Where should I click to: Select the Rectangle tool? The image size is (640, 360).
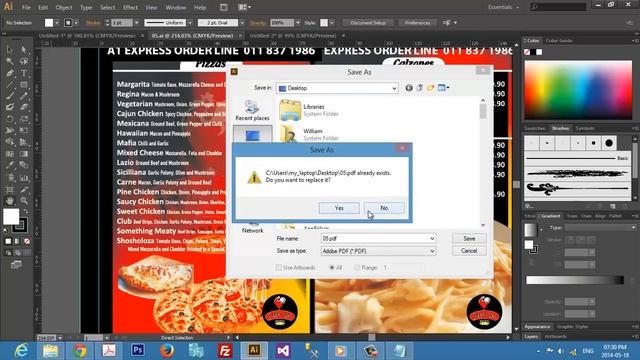[x=24, y=85]
